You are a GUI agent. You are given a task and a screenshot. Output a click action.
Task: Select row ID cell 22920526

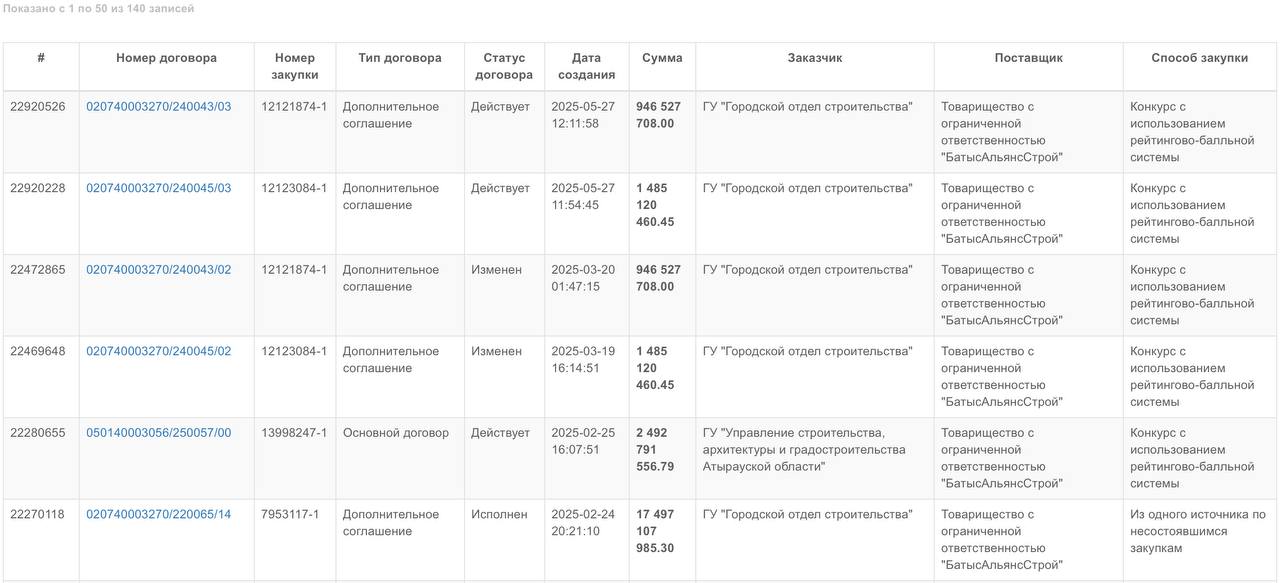pos(38,107)
